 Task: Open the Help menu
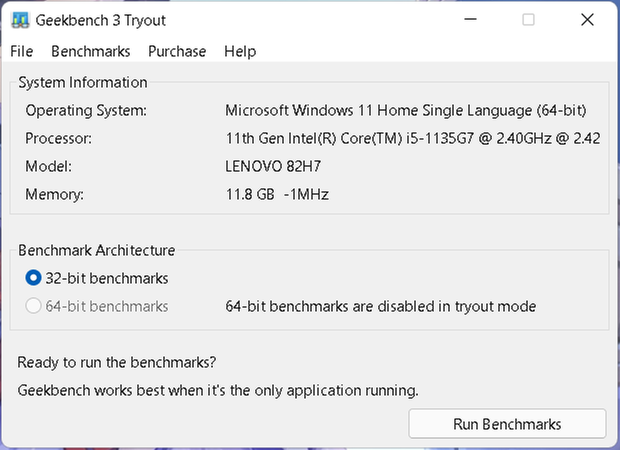240,51
